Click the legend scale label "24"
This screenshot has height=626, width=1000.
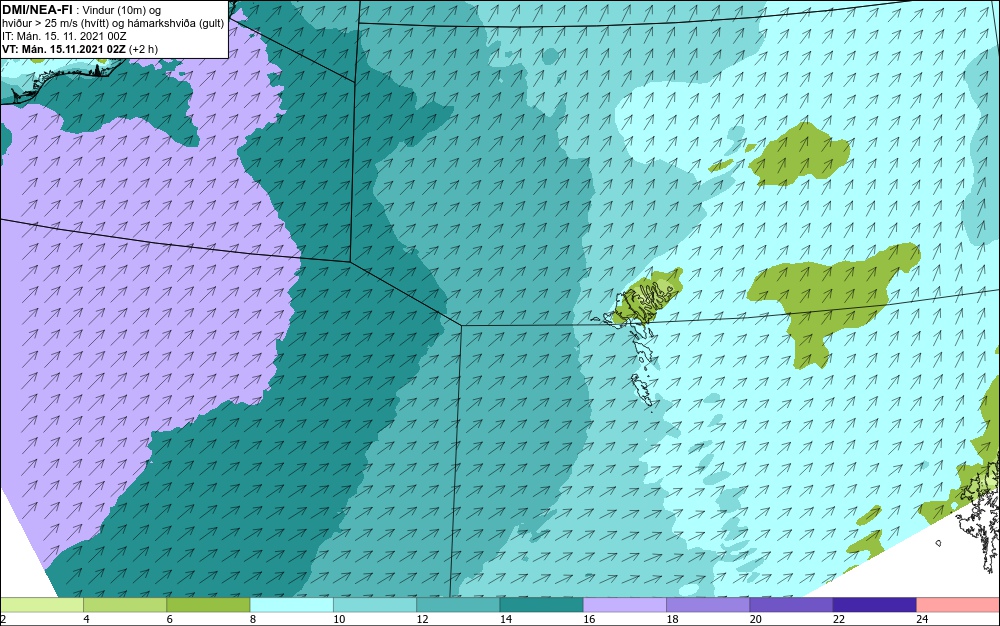[922, 619]
